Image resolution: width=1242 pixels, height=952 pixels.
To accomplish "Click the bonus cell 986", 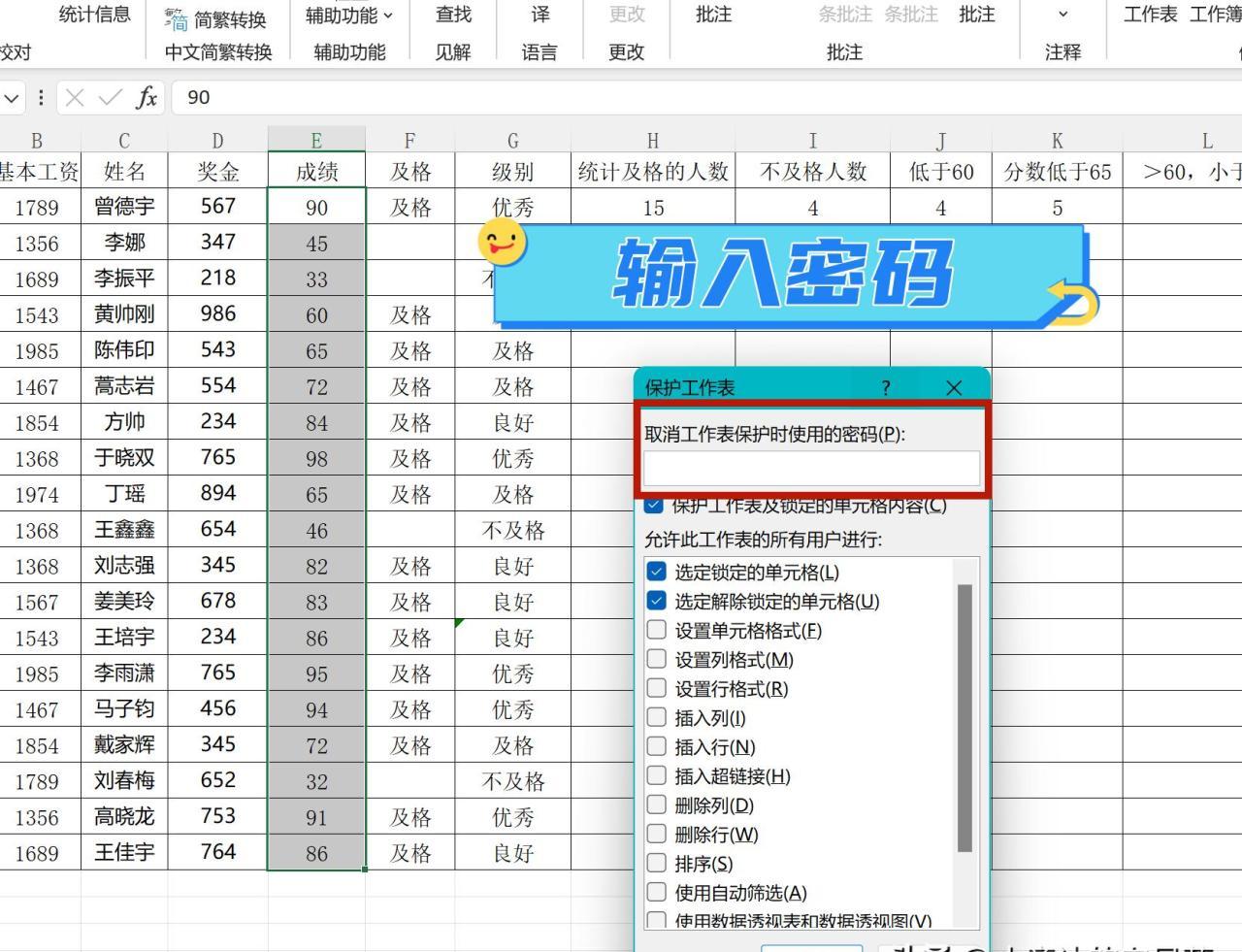I will (x=217, y=314).
